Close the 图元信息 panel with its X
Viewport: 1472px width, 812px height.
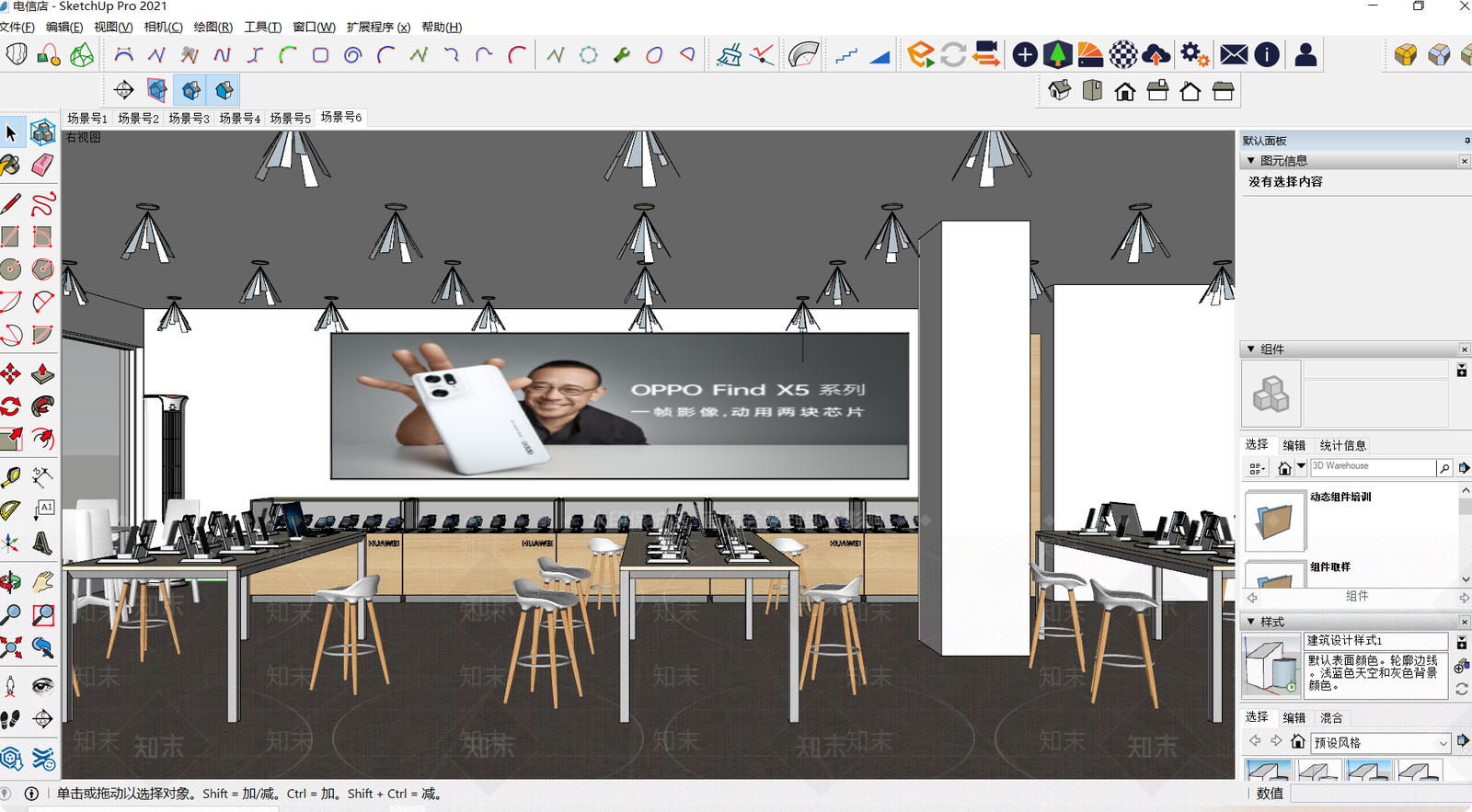[1465, 161]
